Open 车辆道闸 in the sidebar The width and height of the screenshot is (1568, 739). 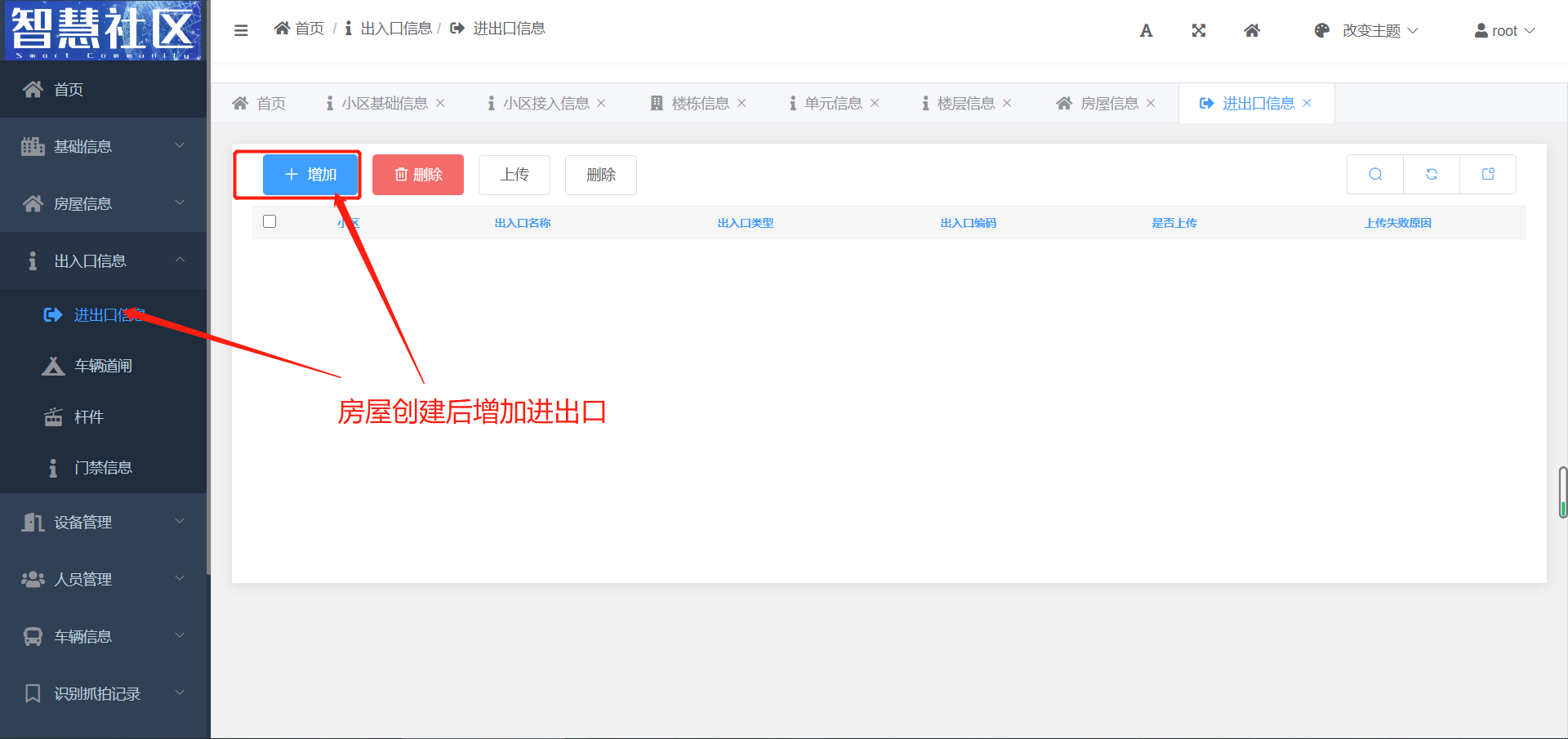click(103, 366)
